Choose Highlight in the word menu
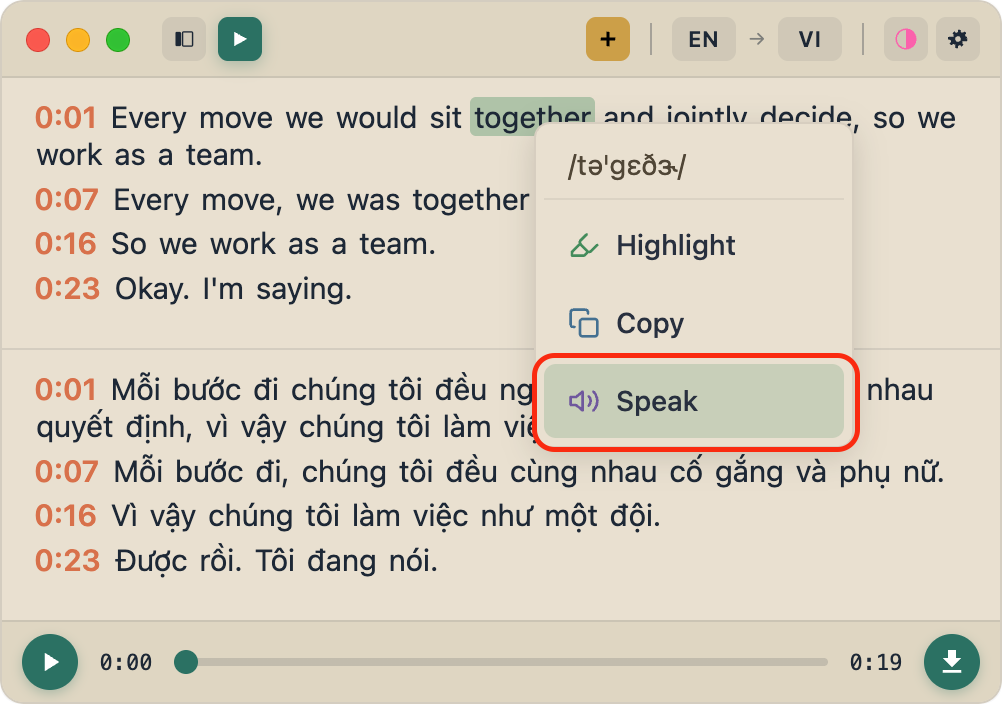The image size is (1002, 704). 675,245
